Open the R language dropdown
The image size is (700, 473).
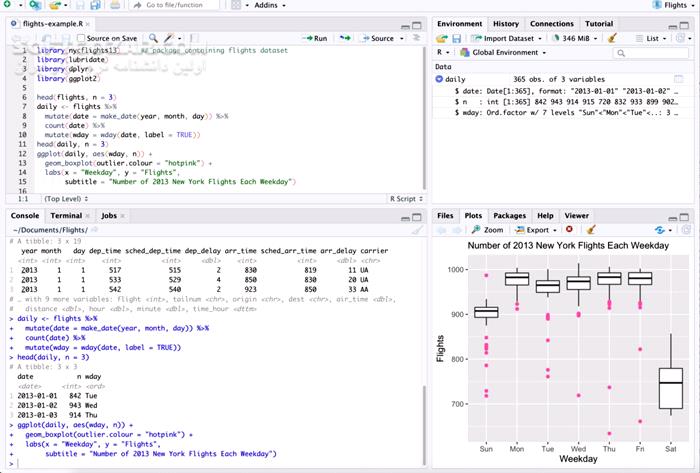(443, 52)
